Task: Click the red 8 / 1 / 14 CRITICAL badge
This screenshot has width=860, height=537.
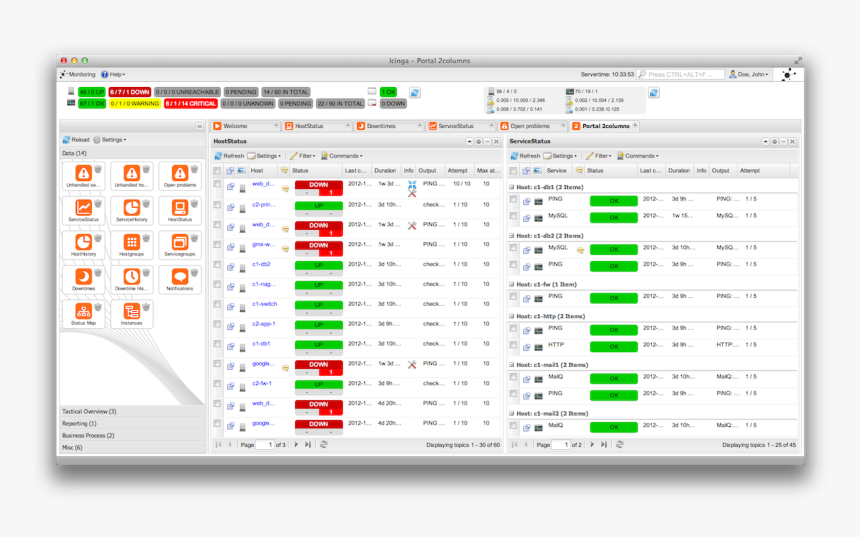Action: point(191,104)
